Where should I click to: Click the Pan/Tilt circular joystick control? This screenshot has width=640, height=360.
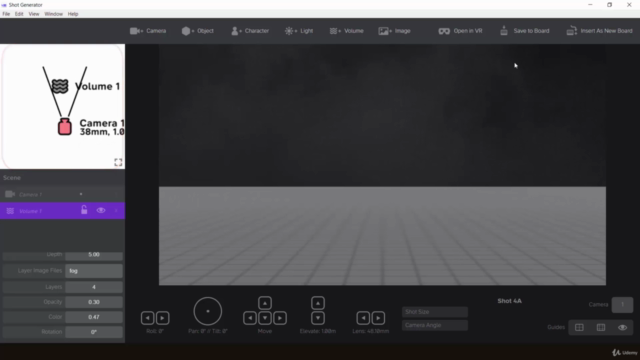tap(208, 311)
